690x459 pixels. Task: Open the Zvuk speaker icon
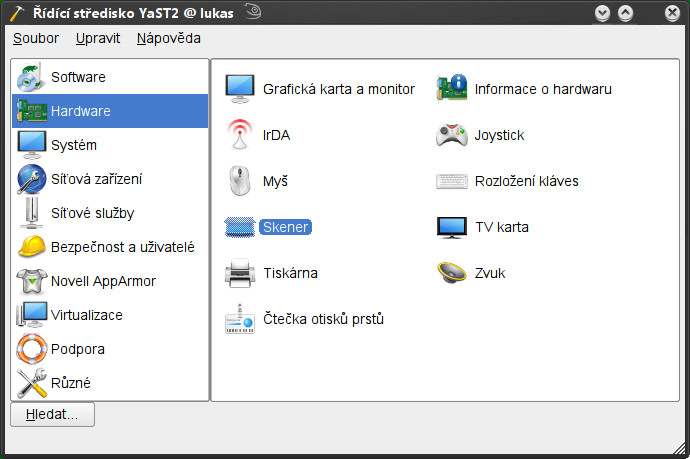(x=451, y=273)
